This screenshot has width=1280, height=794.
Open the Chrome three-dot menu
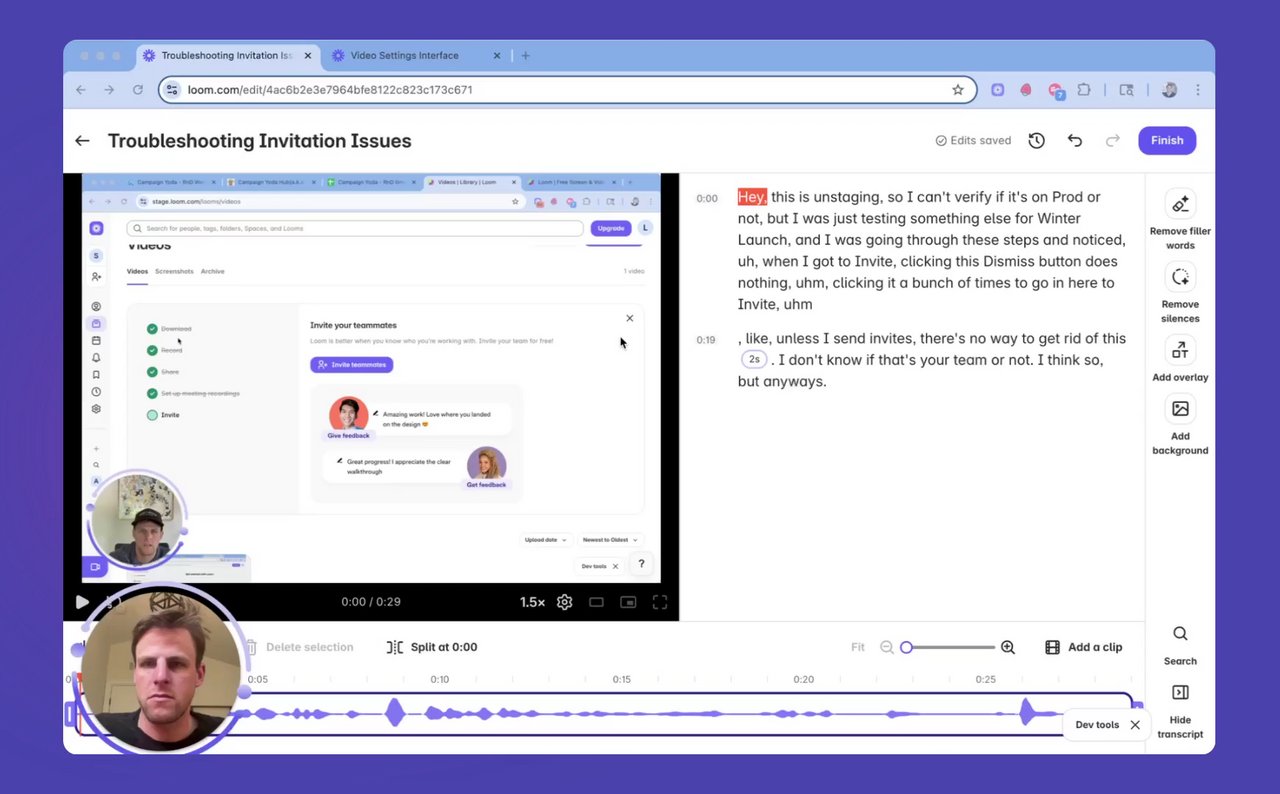(x=1198, y=90)
